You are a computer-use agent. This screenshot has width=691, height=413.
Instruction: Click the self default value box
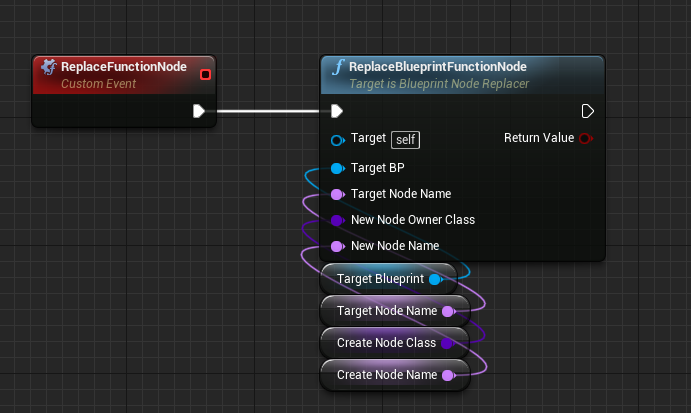(x=405, y=140)
